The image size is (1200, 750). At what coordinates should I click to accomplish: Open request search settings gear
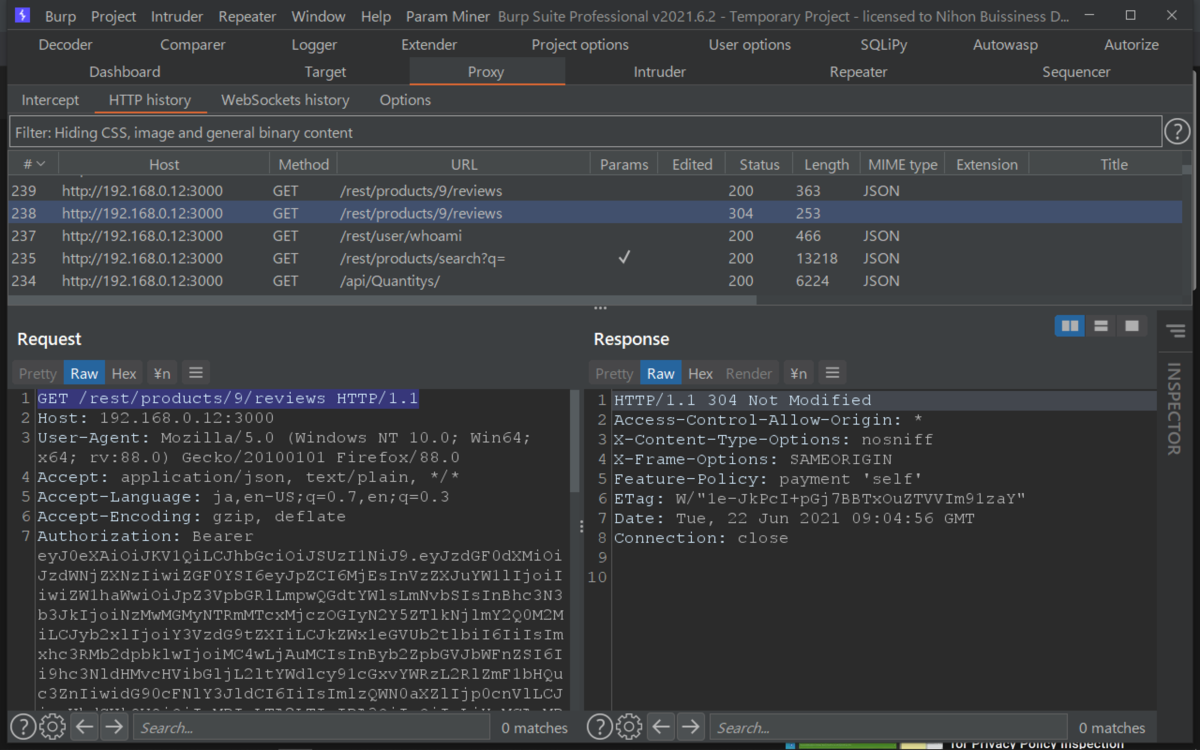[x=54, y=727]
